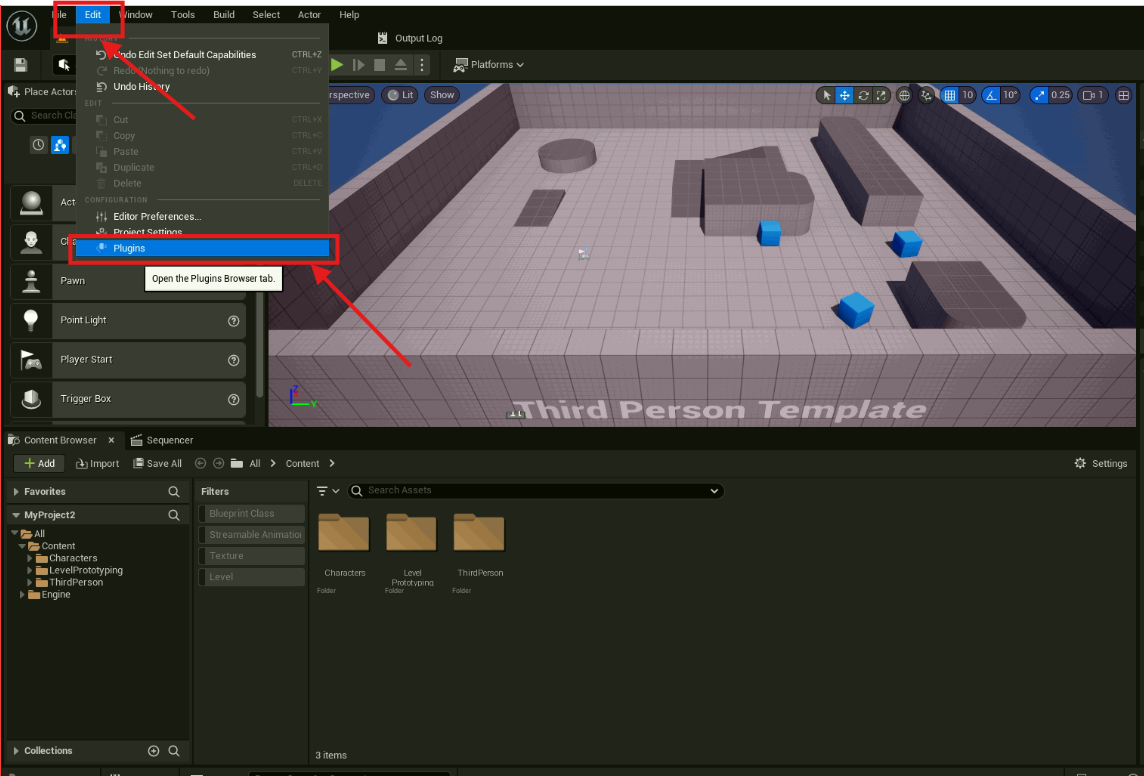Toggle rotation angle snapping

click(x=991, y=96)
